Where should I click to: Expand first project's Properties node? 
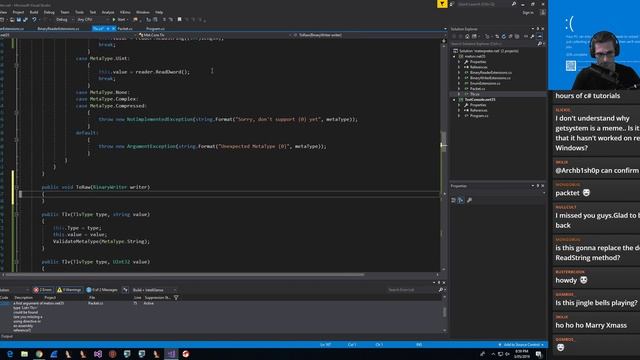[x=459, y=62]
